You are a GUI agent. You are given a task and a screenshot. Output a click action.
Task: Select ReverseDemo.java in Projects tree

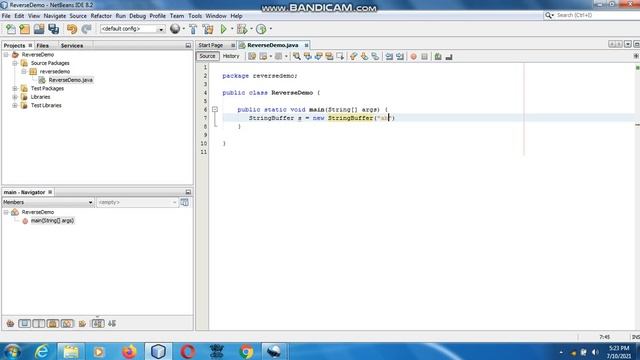[71, 80]
